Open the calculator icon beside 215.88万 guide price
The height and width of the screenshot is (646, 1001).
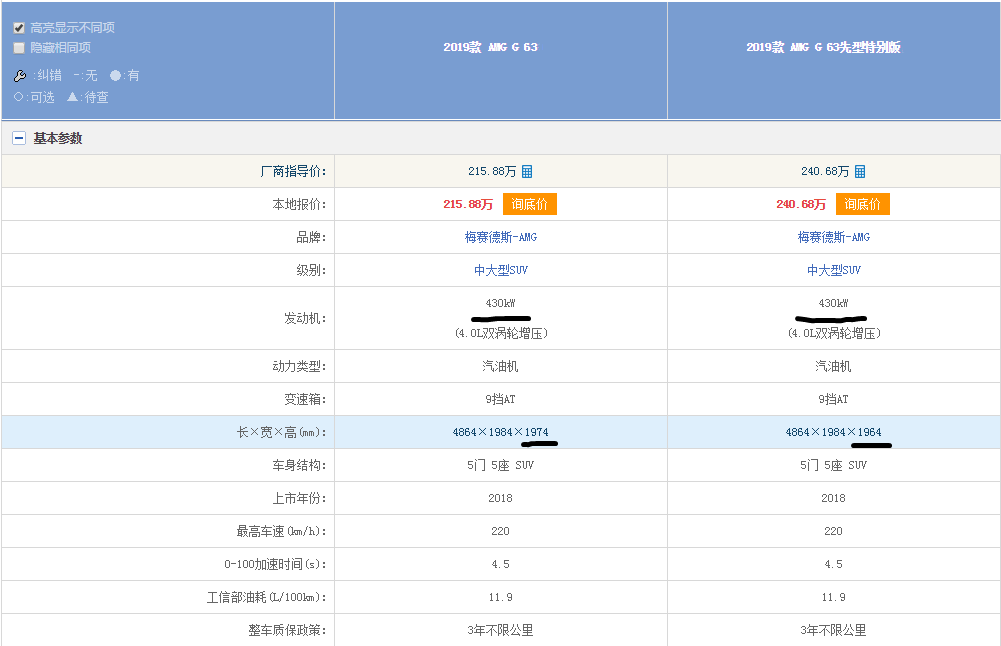tap(526, 170)
